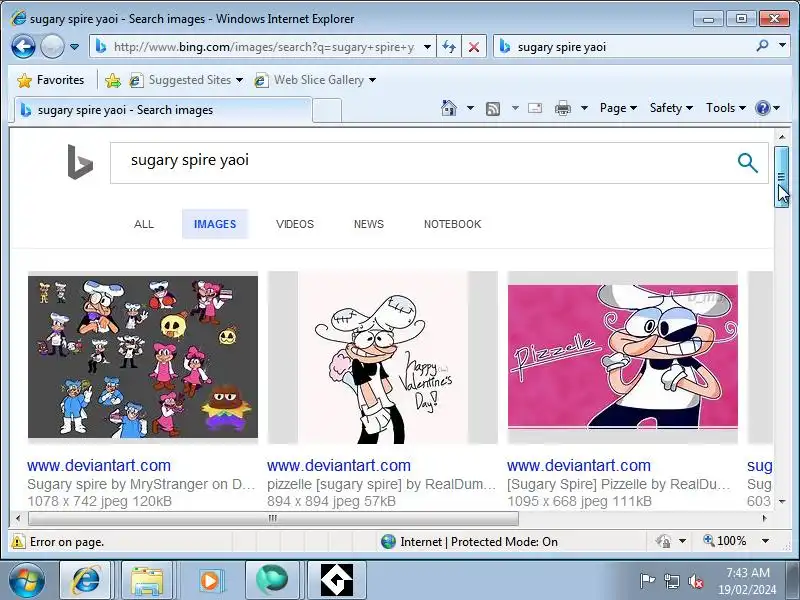Click the vertical scrollbar down arrow

pyautogui.click(x=782, y=502)
